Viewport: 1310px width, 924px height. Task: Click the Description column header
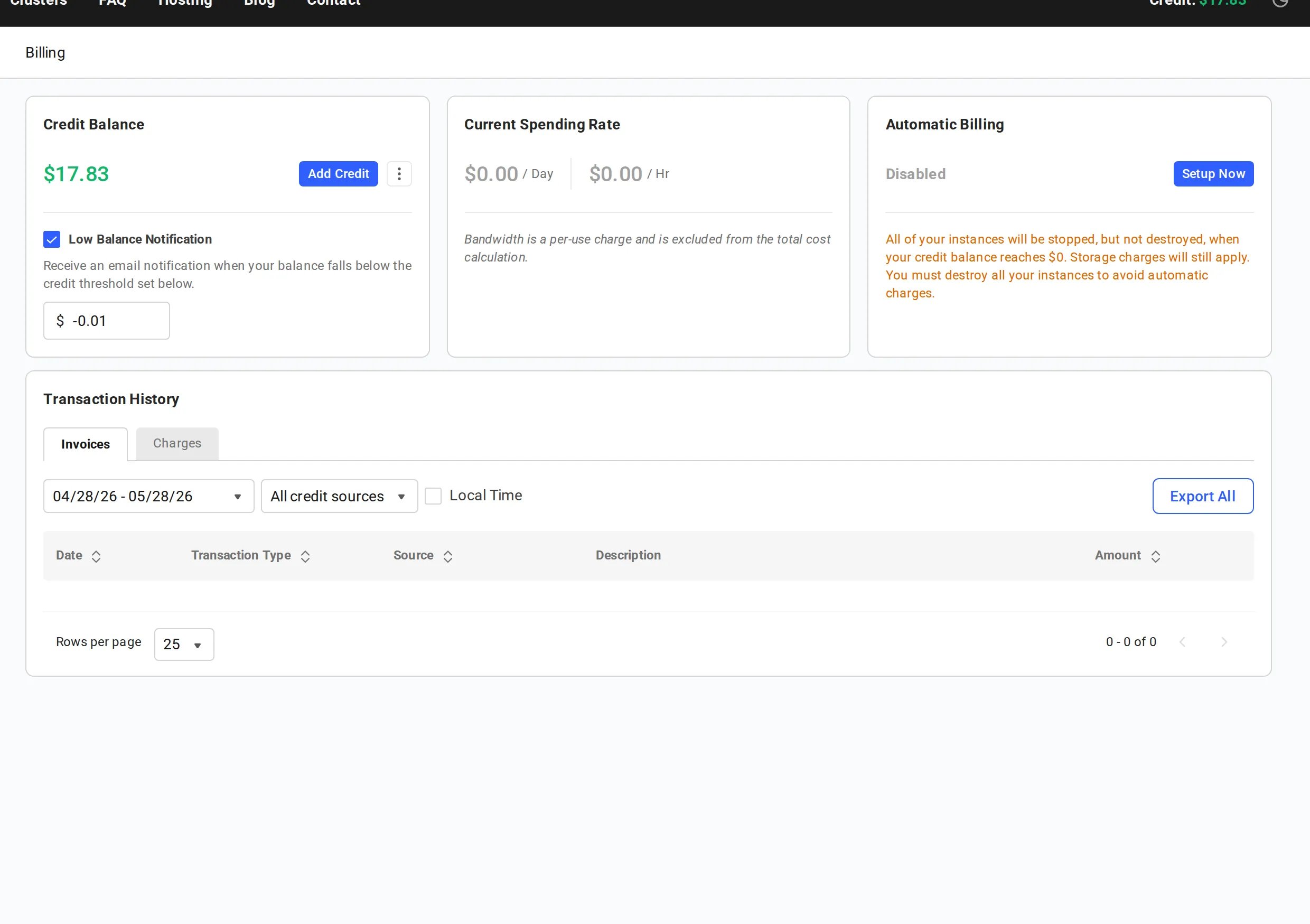tap(628, 555)
